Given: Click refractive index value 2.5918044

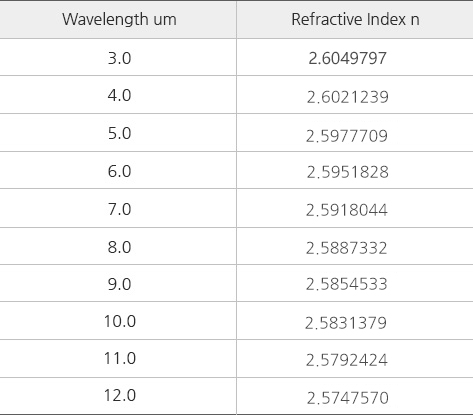Looking at the screenshot, I should pyautogui.click(x=347, y=210).
